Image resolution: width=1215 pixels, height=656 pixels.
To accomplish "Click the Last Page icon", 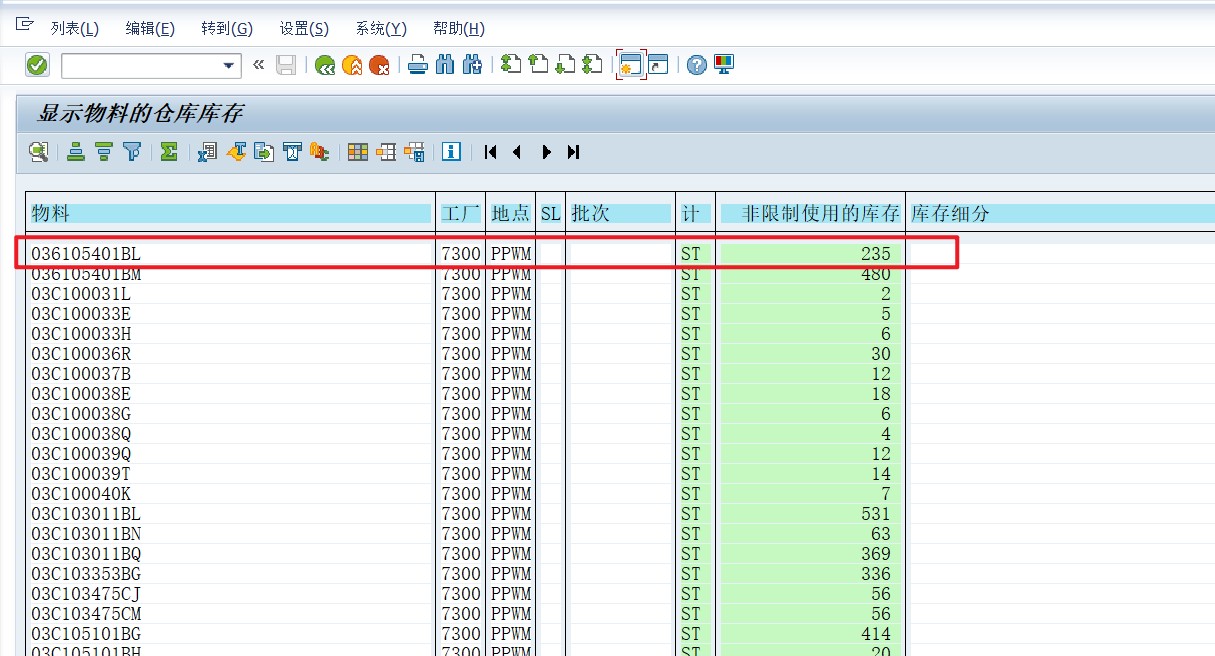I will point(592,65).
